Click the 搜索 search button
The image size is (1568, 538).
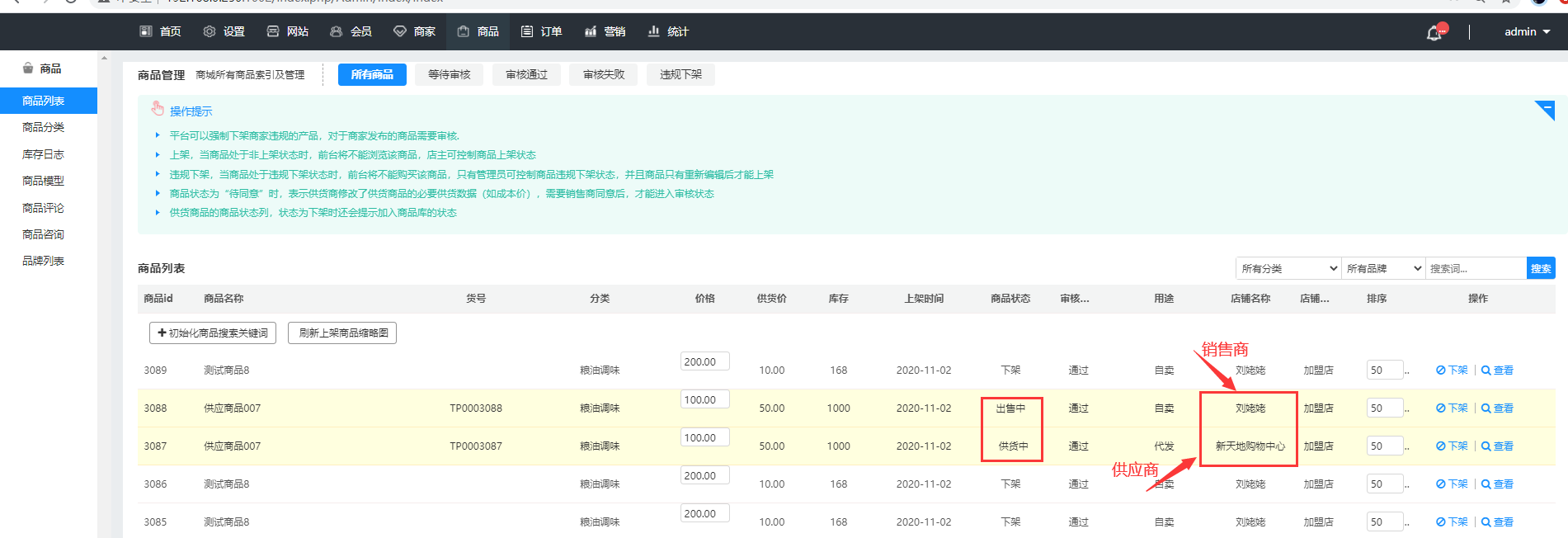click(1540, 268)
